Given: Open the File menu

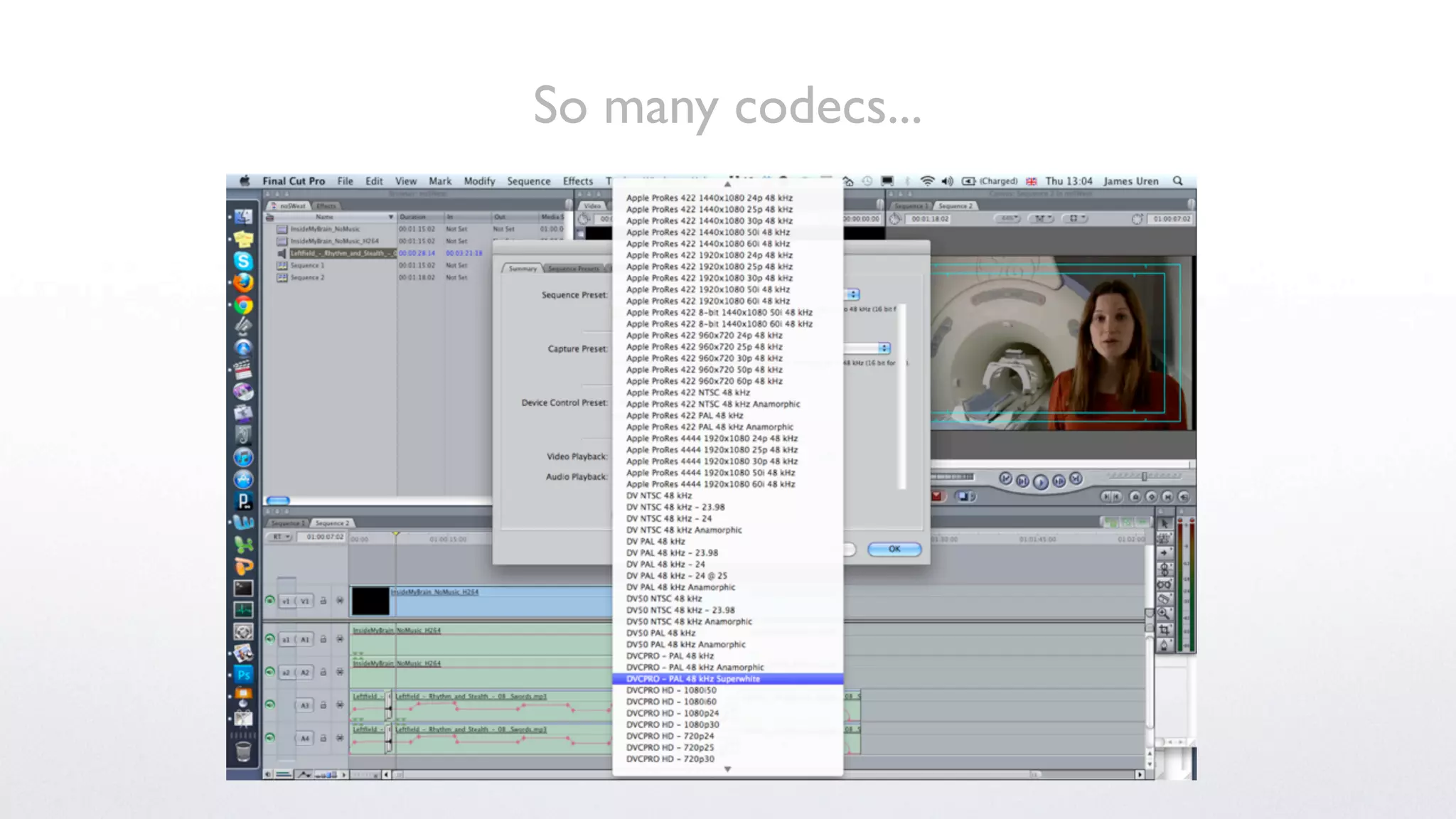Looking at the screenshot, I should tap(346, 181).
